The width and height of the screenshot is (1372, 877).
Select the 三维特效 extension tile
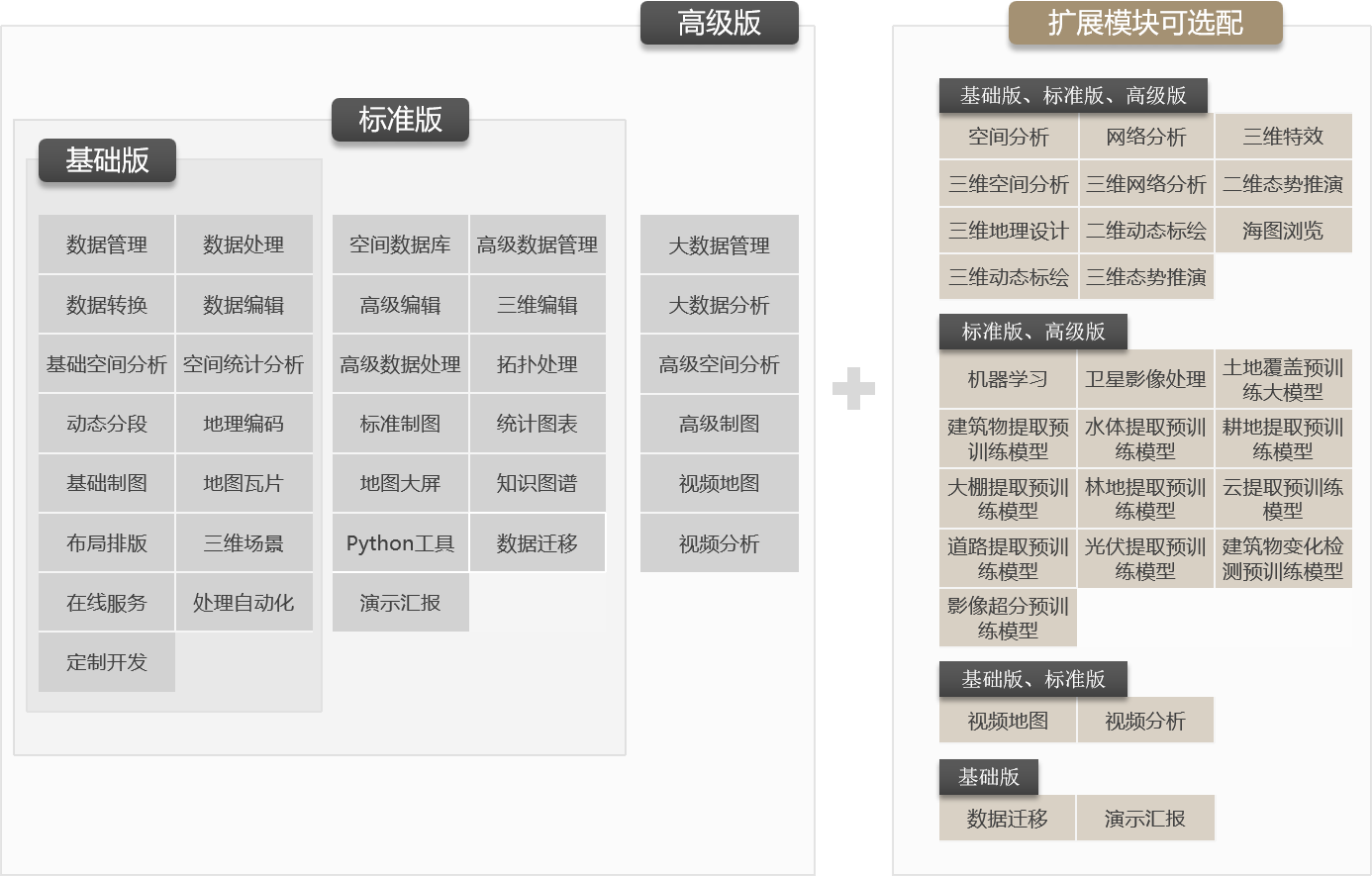click(x=1283, y=137)
